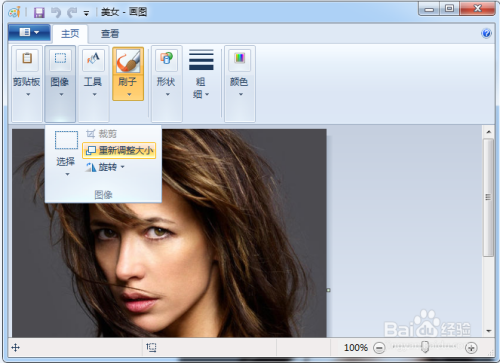Expand the 颜色 group arrow
Image resolution: width=500 pixels, height=363 pixels.
(x=241, y=95)
